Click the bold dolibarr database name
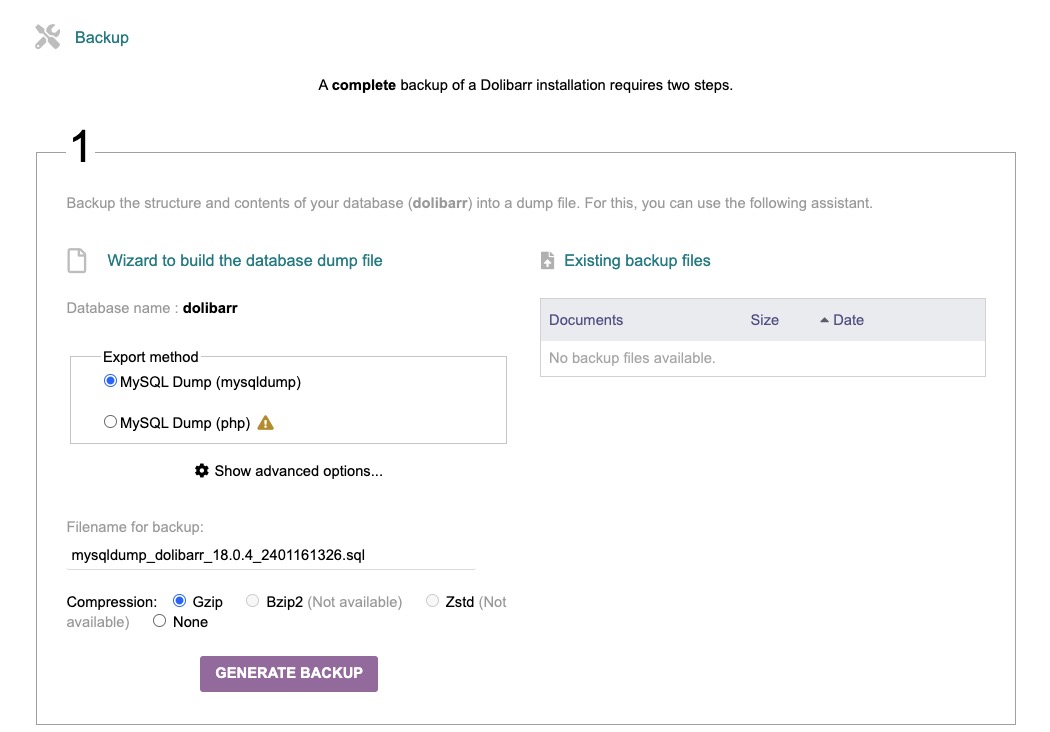This screenshot has height=732, width=1050. click(210, 307)
